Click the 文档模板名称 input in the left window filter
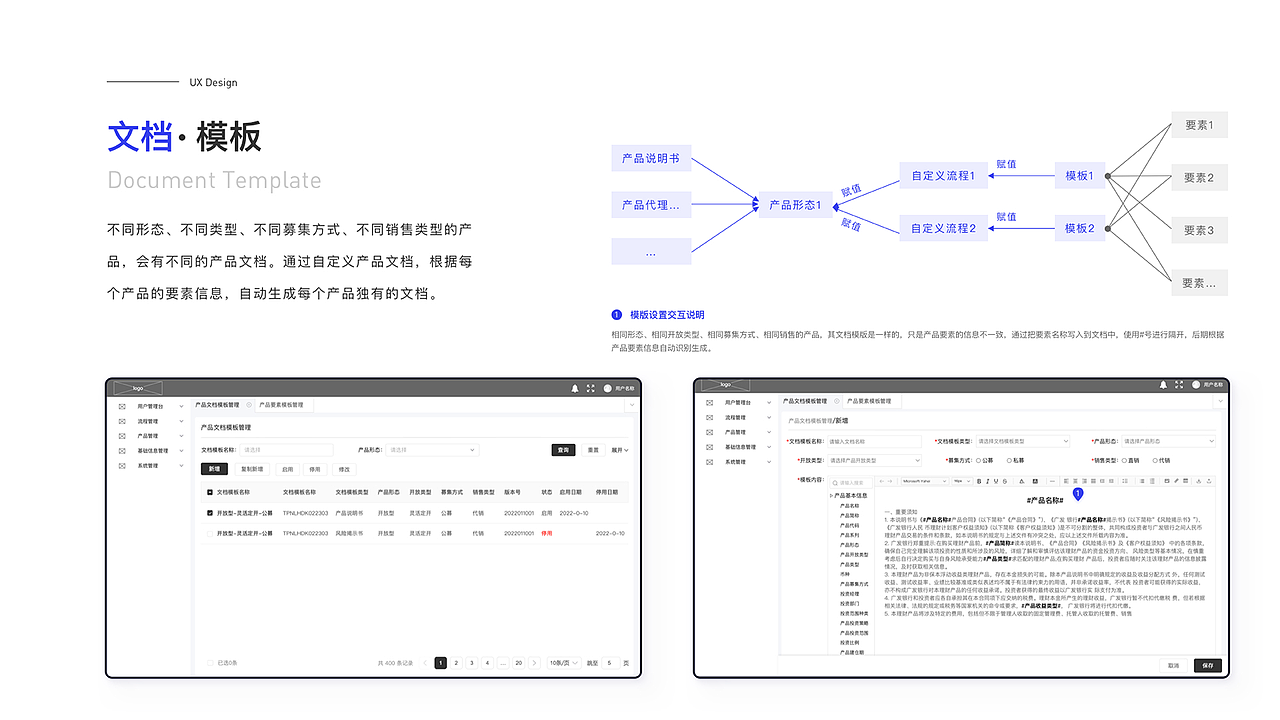The image size is (1280, 720). coord(286,450)
